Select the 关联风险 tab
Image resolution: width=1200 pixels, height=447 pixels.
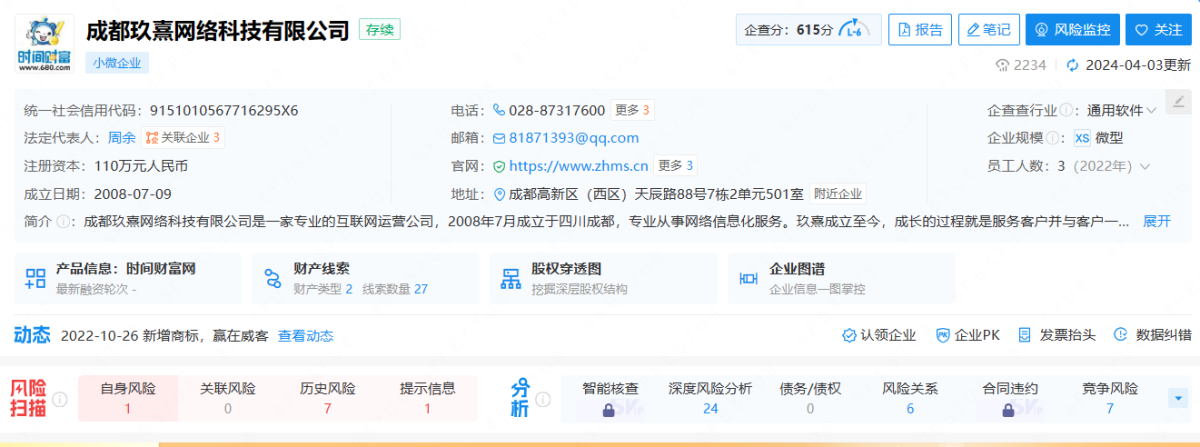(228, 398)
